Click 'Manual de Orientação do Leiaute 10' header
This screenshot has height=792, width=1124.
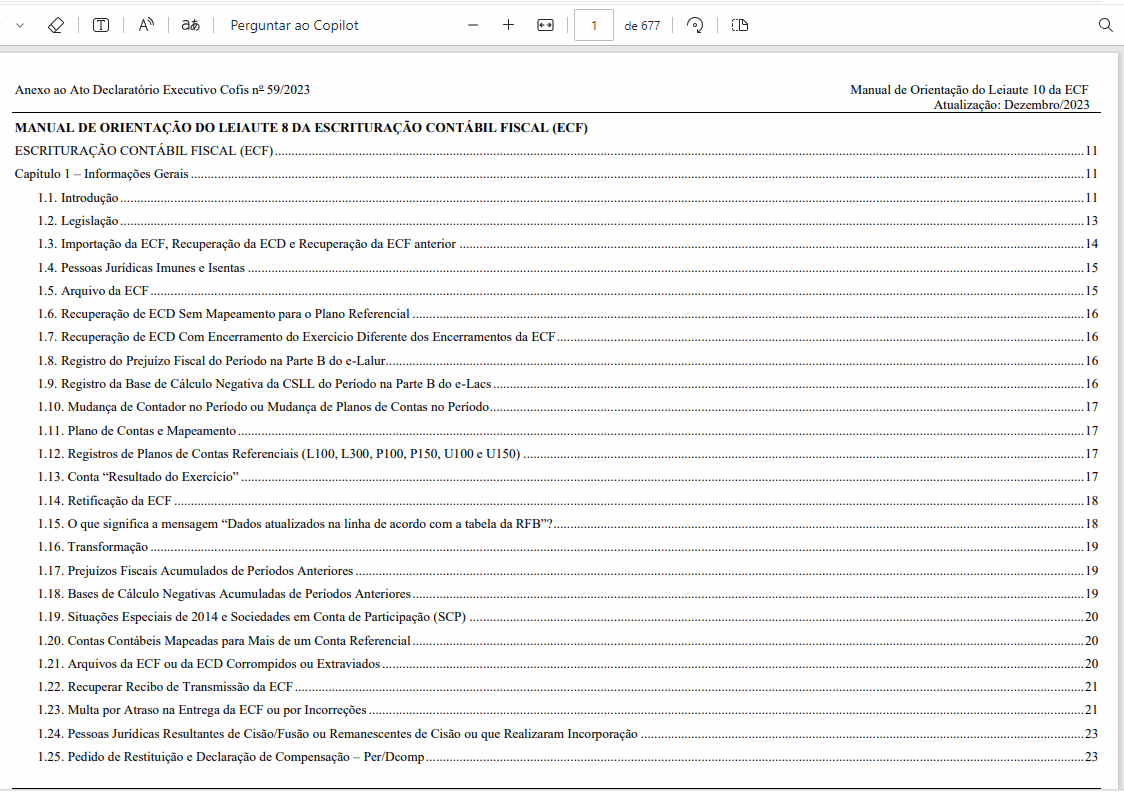(969, 90)
